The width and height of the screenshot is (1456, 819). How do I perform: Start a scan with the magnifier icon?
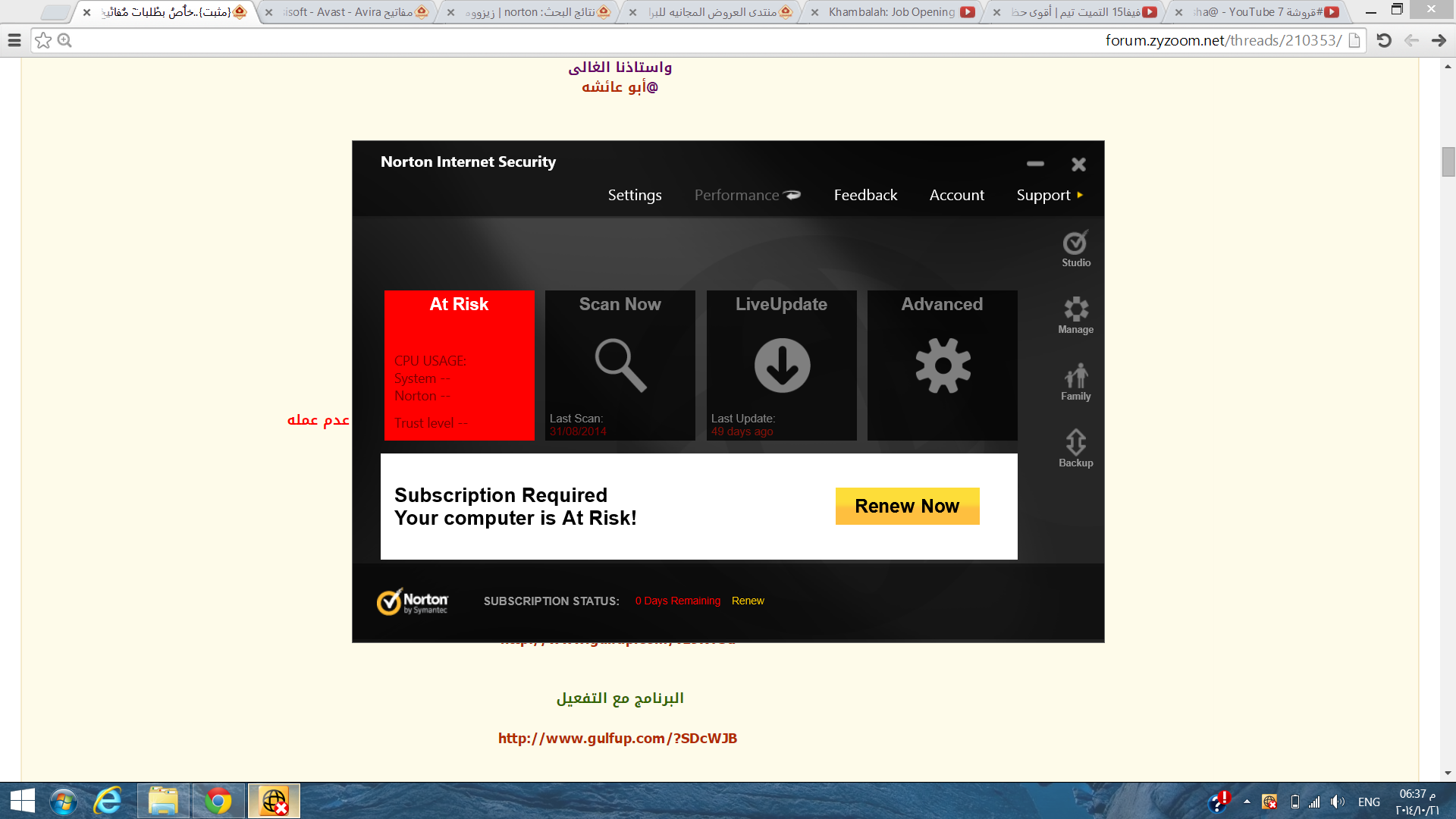coord(620,366)
